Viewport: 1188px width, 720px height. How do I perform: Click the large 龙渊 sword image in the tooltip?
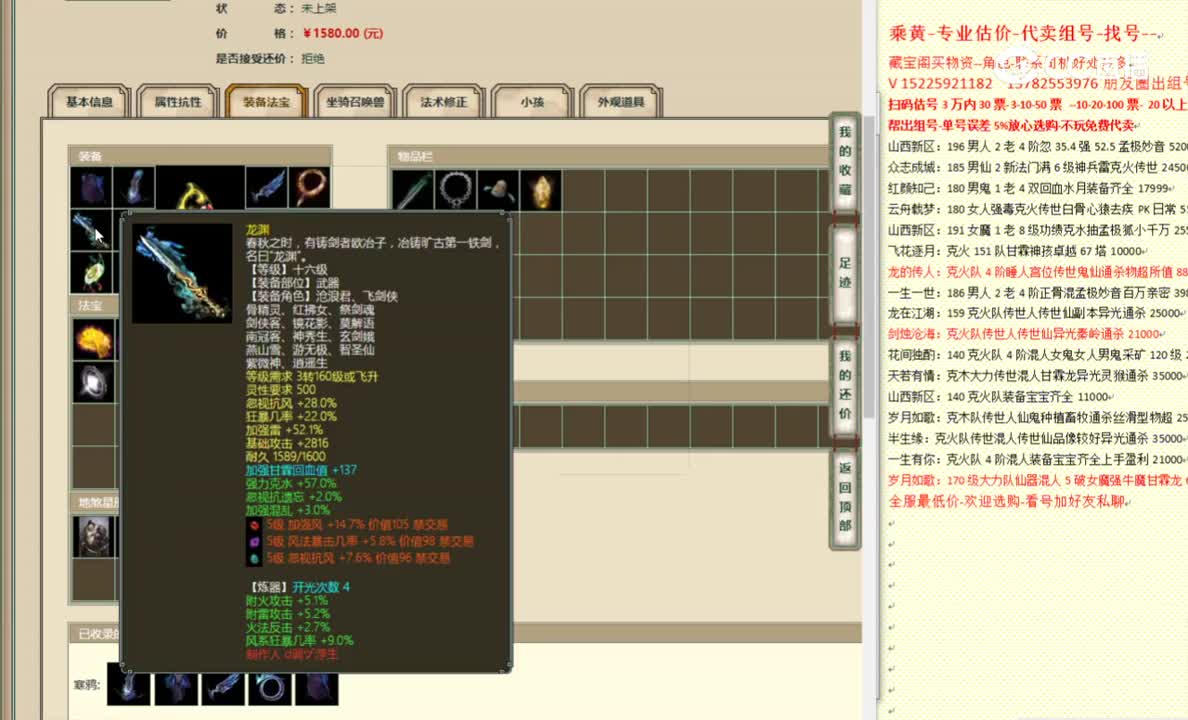[x=183, y=274]
